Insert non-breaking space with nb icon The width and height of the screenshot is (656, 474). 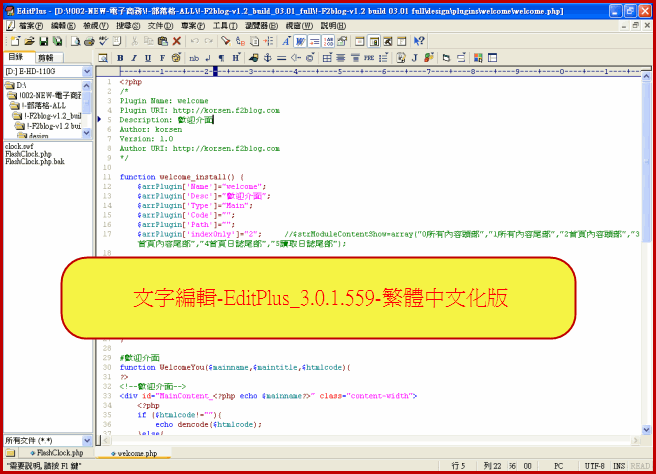click(x=193, y=58)
